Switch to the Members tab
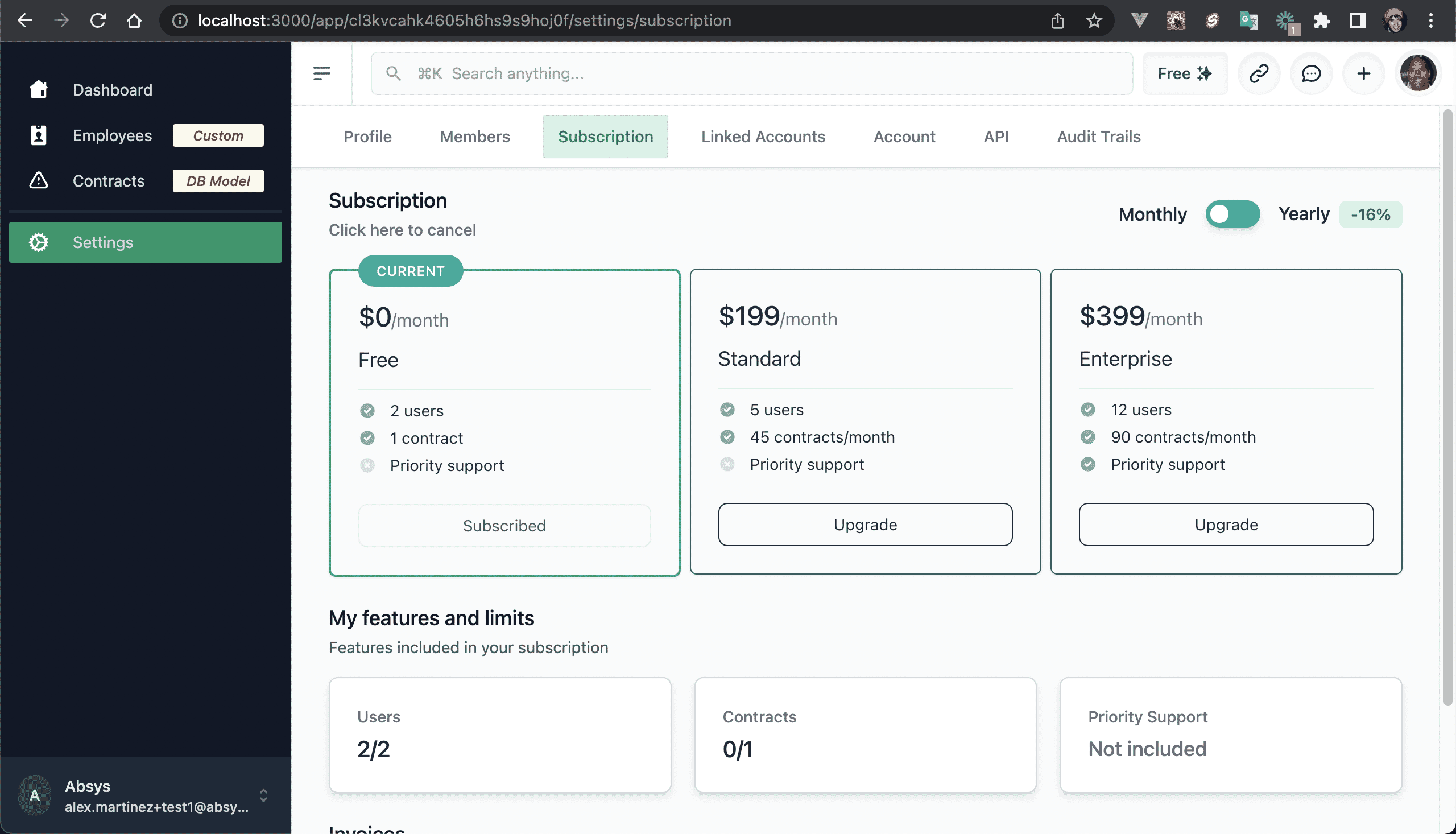Viewport: 1456px width, 834px height. (475, 137)
